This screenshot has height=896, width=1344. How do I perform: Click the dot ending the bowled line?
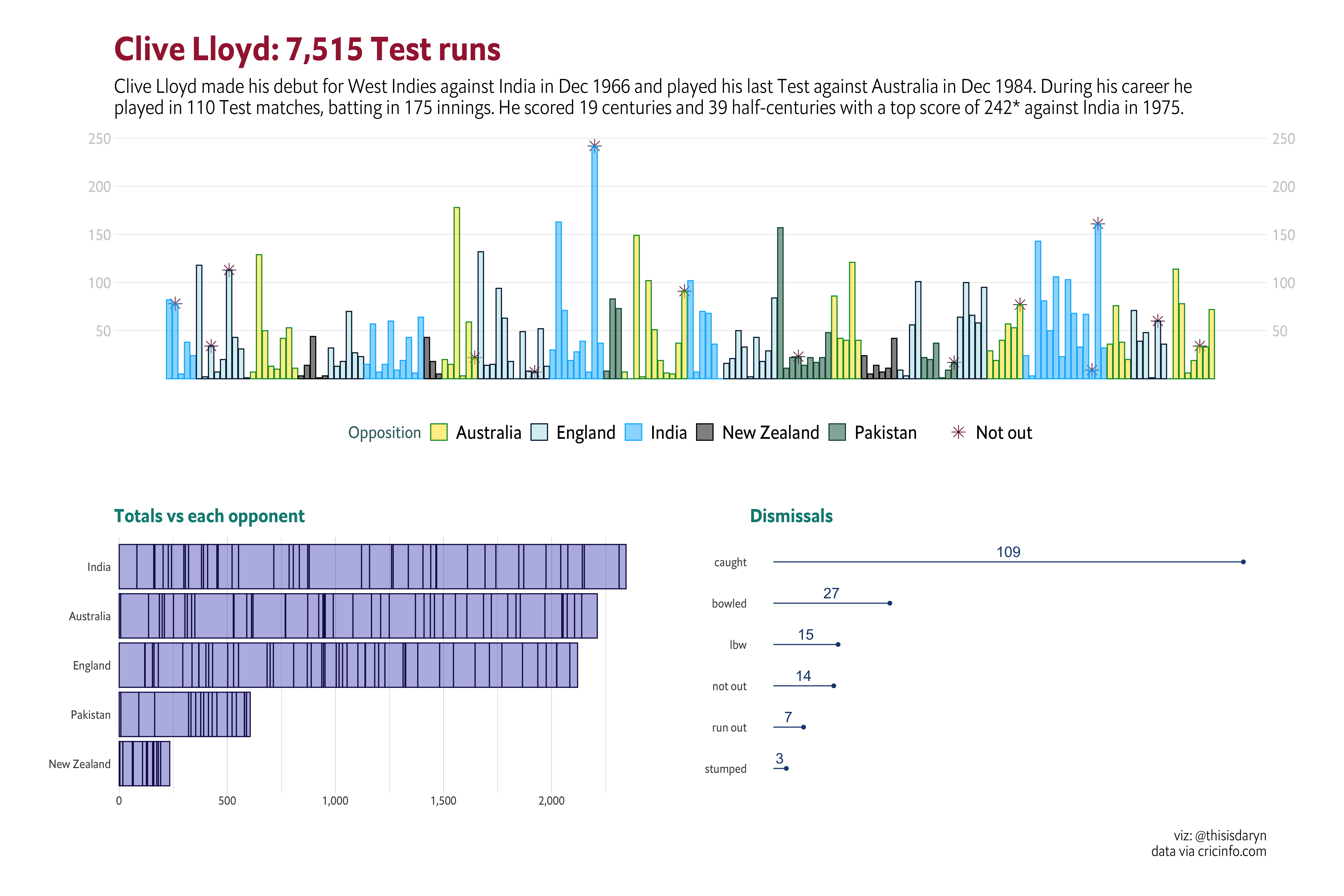tap(890, 603)
